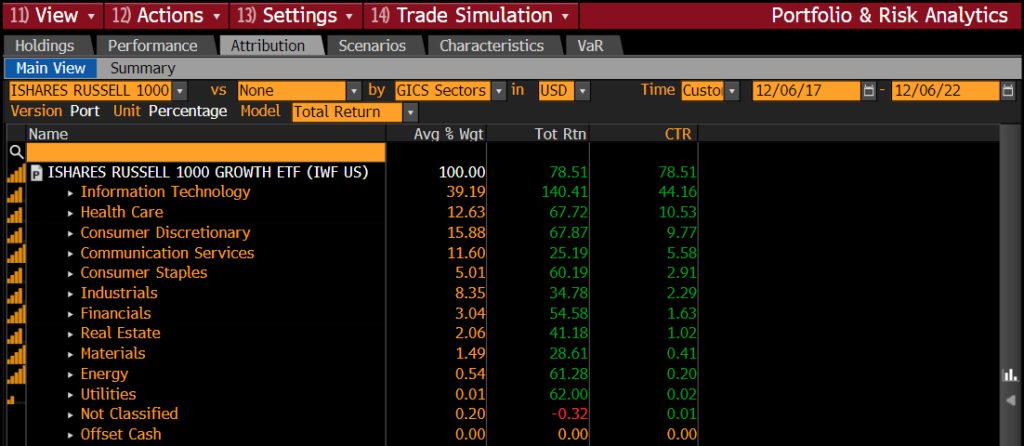Open chart icon for Real Estate row
Image resolution: width=1024 pixels, height=446 pixels.
[16, 334]
